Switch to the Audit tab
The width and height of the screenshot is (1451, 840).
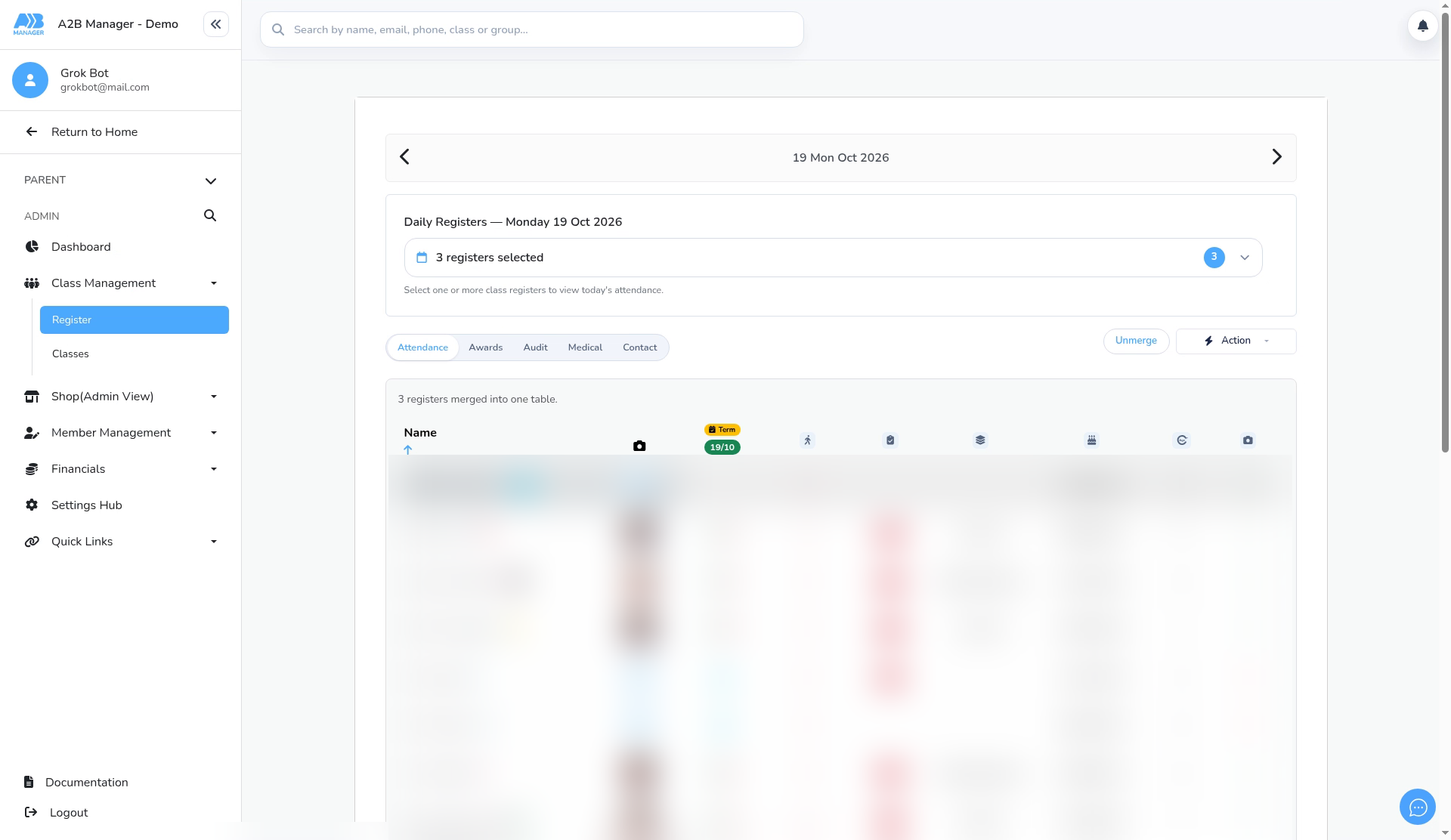(535, 347)
